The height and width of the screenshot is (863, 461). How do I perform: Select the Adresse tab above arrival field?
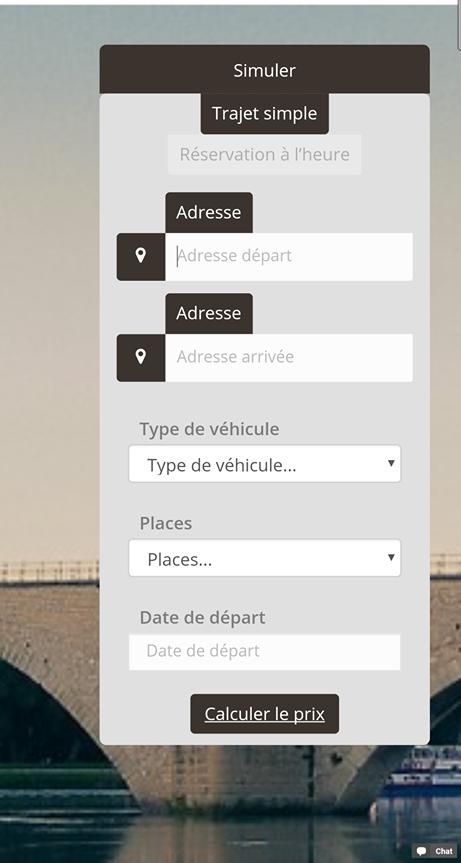click(209, 313)
